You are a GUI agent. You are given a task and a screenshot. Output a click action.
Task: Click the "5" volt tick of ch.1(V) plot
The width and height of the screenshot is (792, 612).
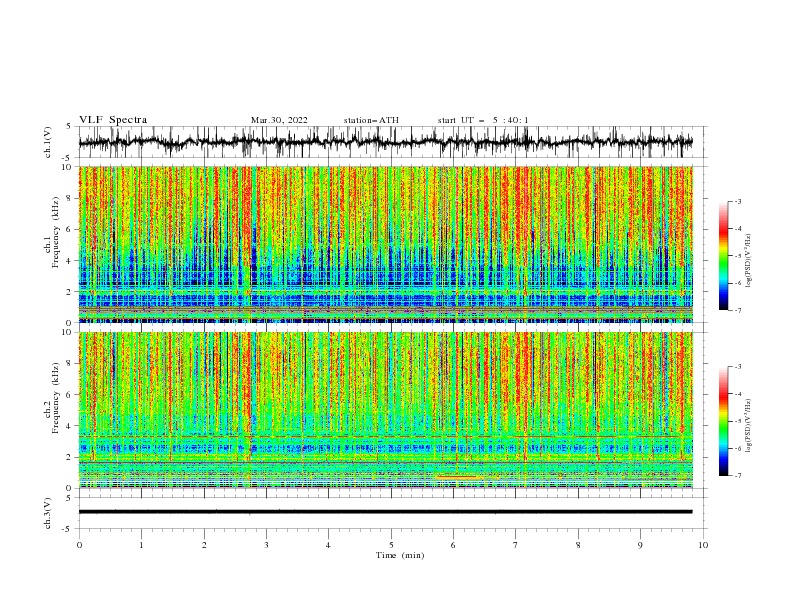click(69, 126)
